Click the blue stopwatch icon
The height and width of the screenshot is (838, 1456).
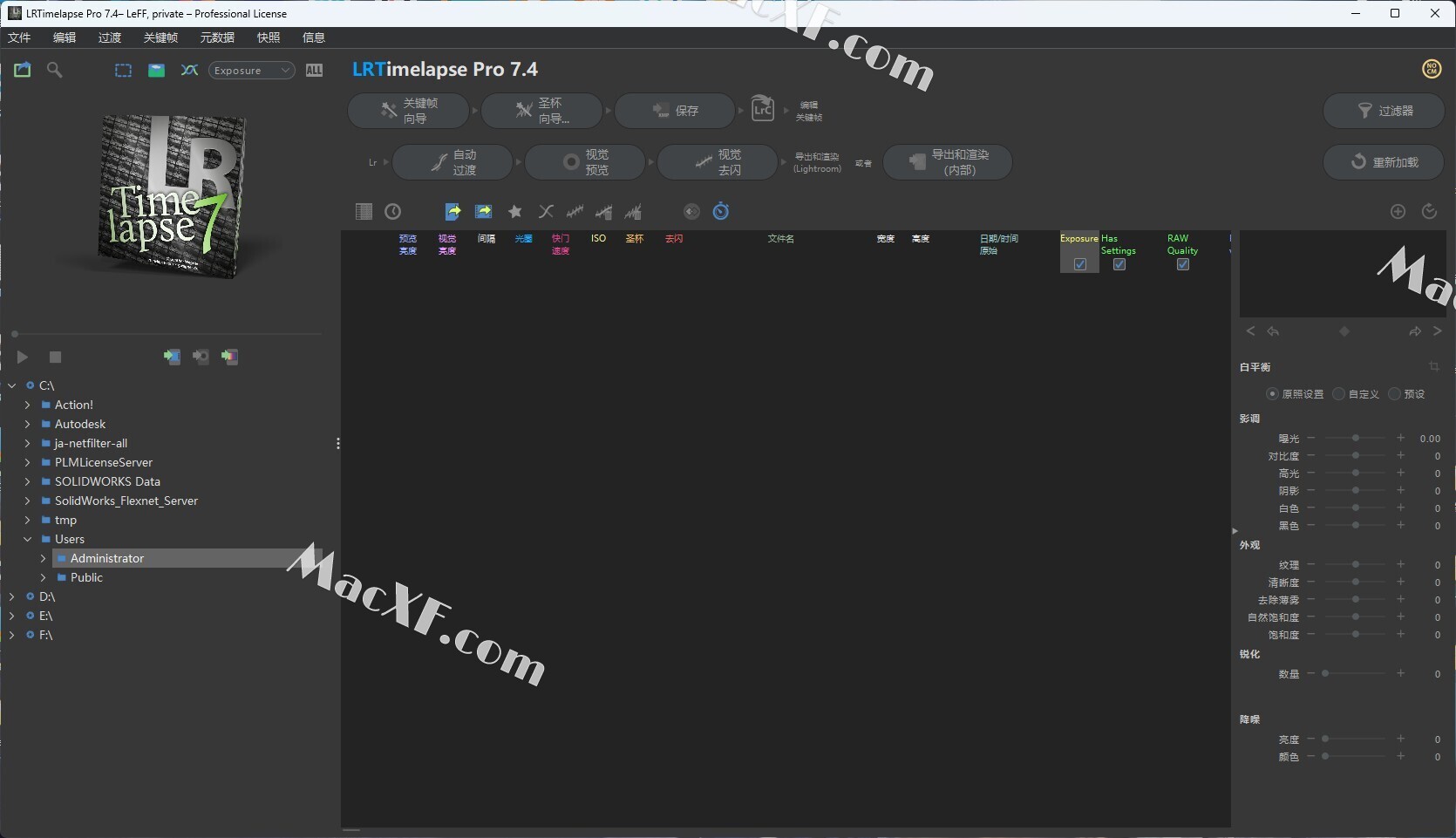pos(721,211)
